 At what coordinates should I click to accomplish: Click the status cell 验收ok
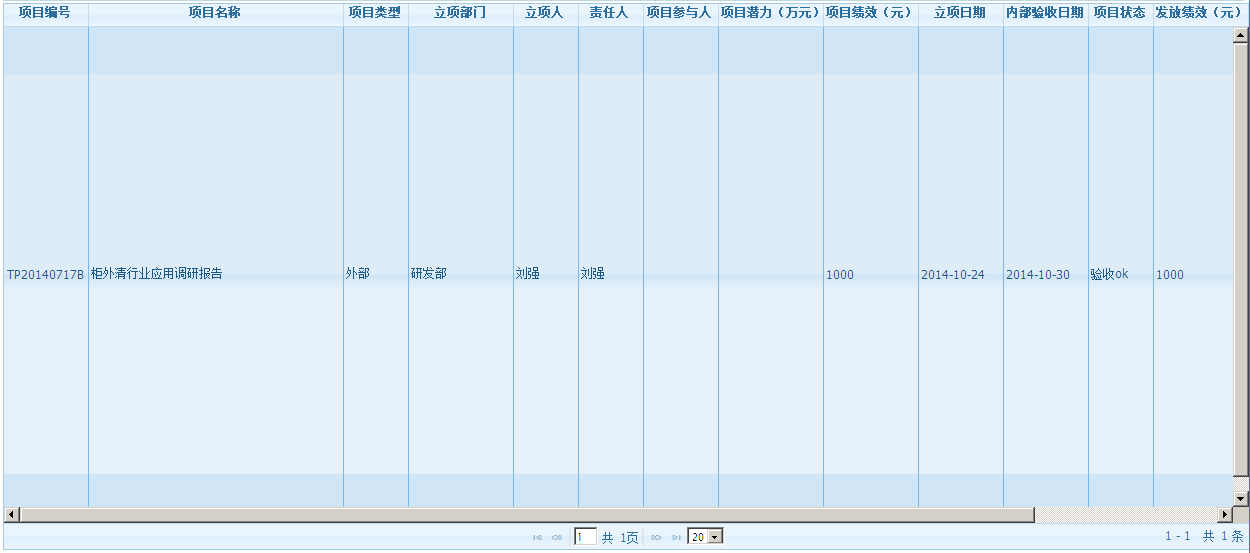click(1110, 274)
